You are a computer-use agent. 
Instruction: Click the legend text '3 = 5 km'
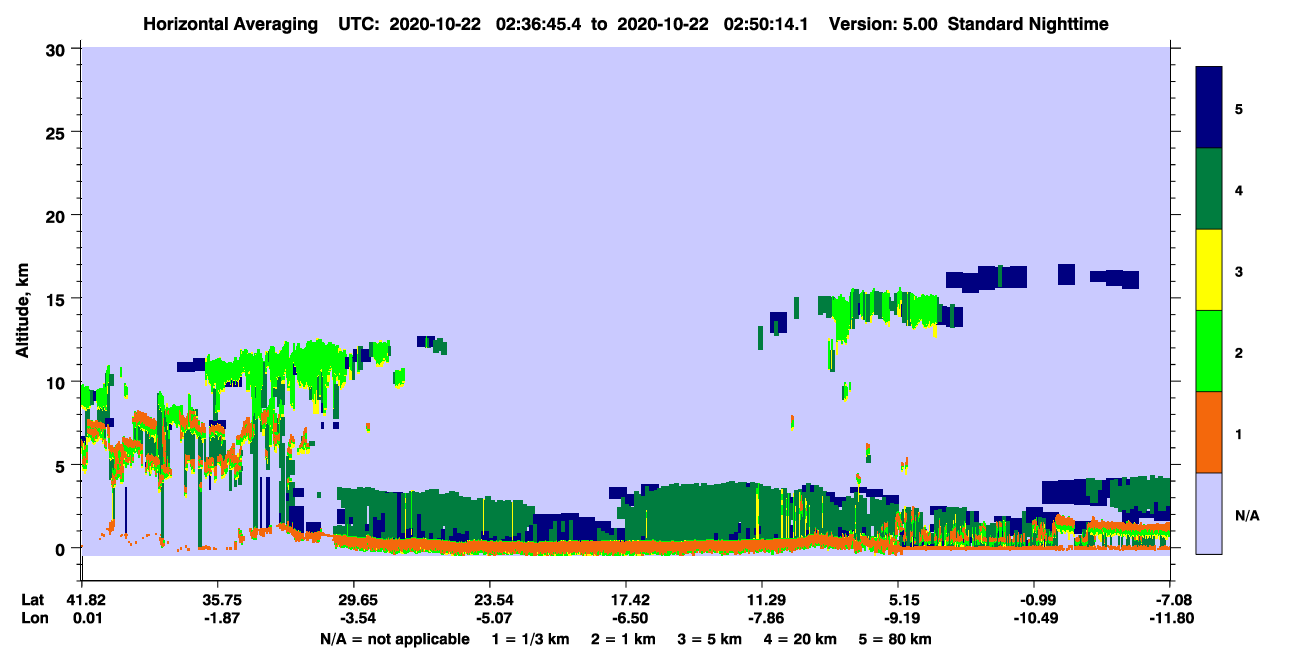(x=711, y=639)
